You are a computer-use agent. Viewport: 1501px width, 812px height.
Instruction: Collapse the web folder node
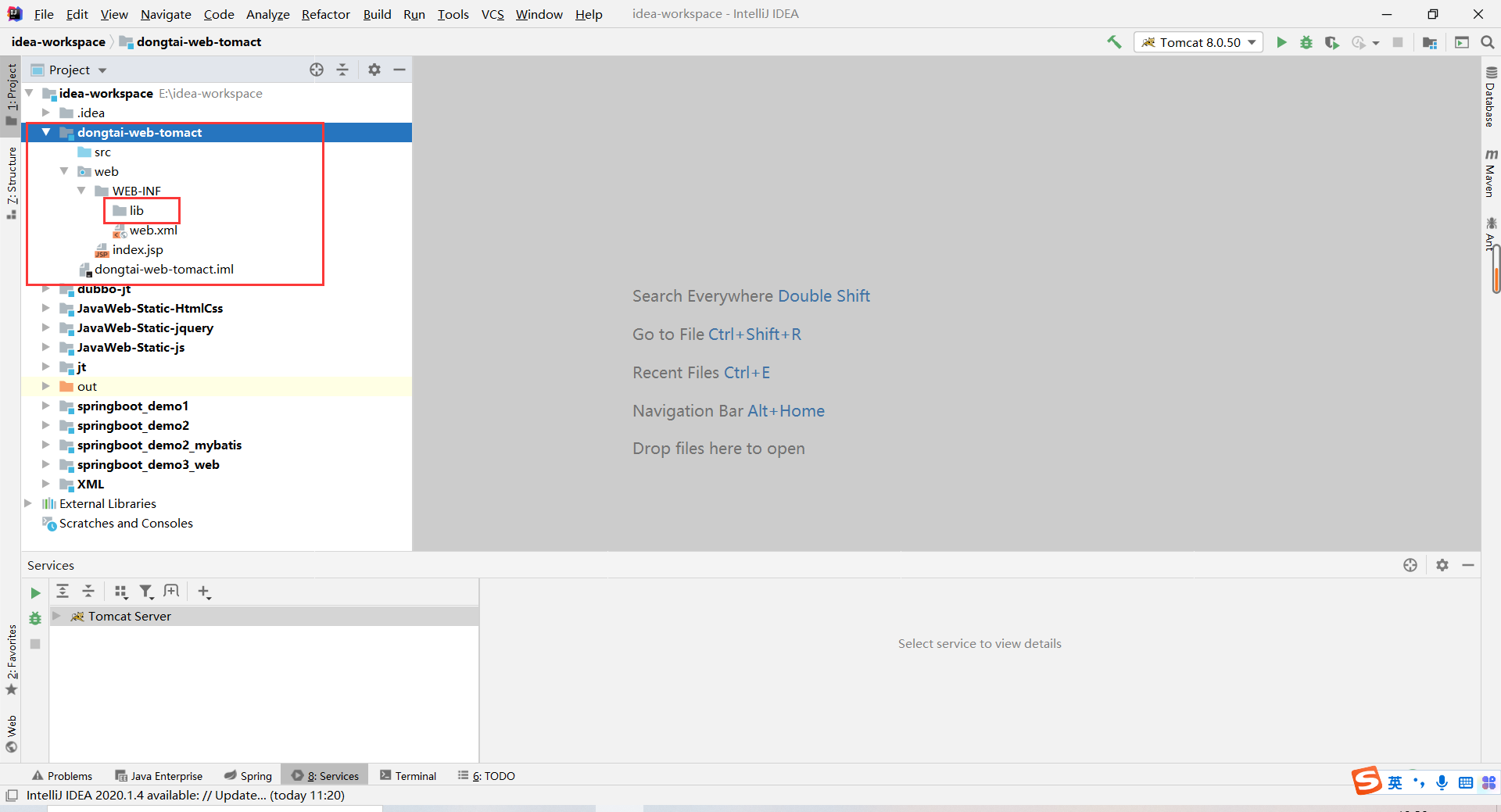point(64,171)
